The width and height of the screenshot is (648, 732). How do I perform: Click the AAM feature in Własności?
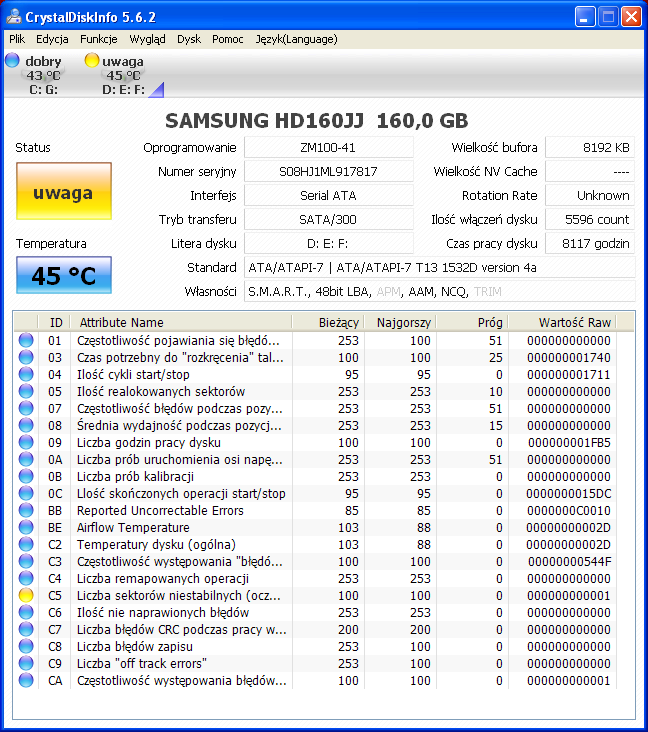(421, 292)
